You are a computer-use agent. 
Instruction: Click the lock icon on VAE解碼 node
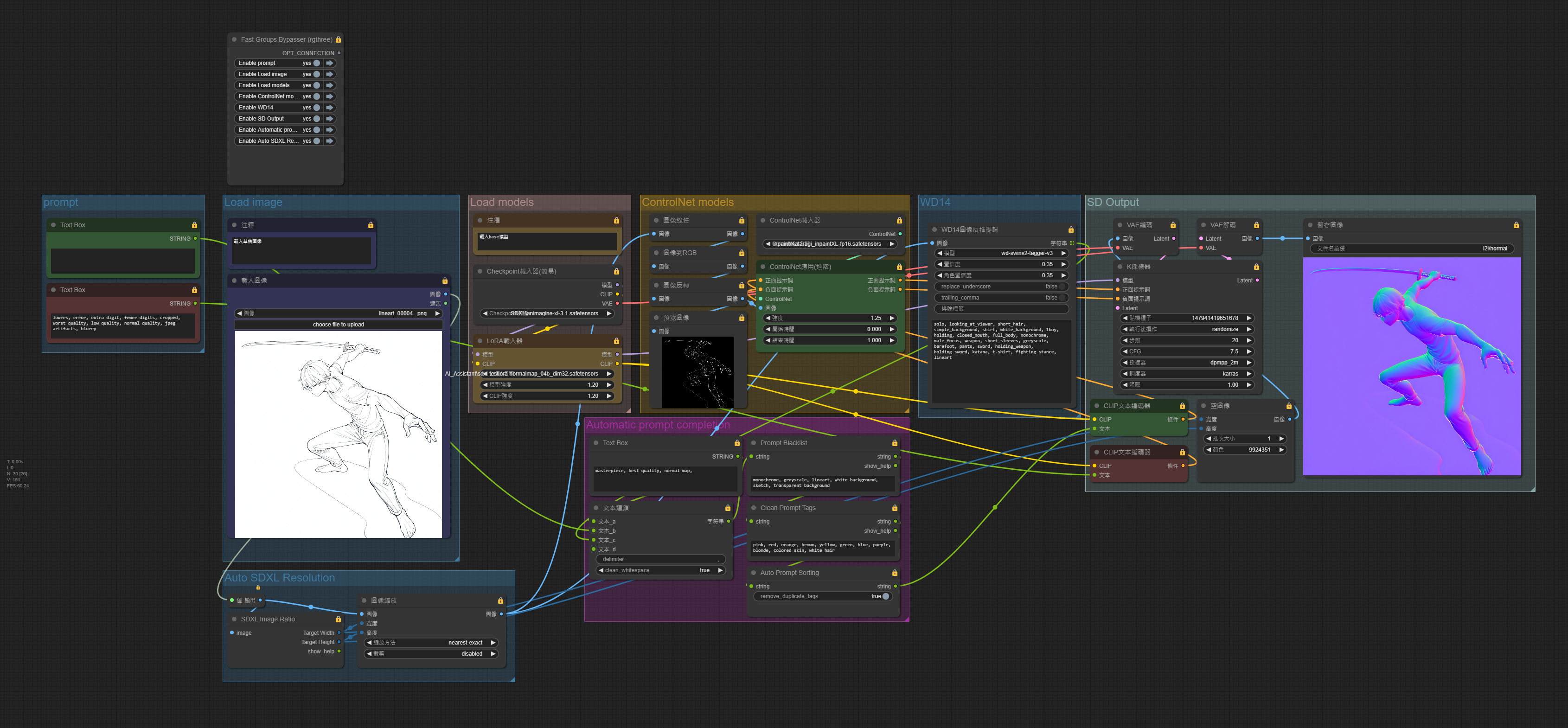click(1256, 225)
